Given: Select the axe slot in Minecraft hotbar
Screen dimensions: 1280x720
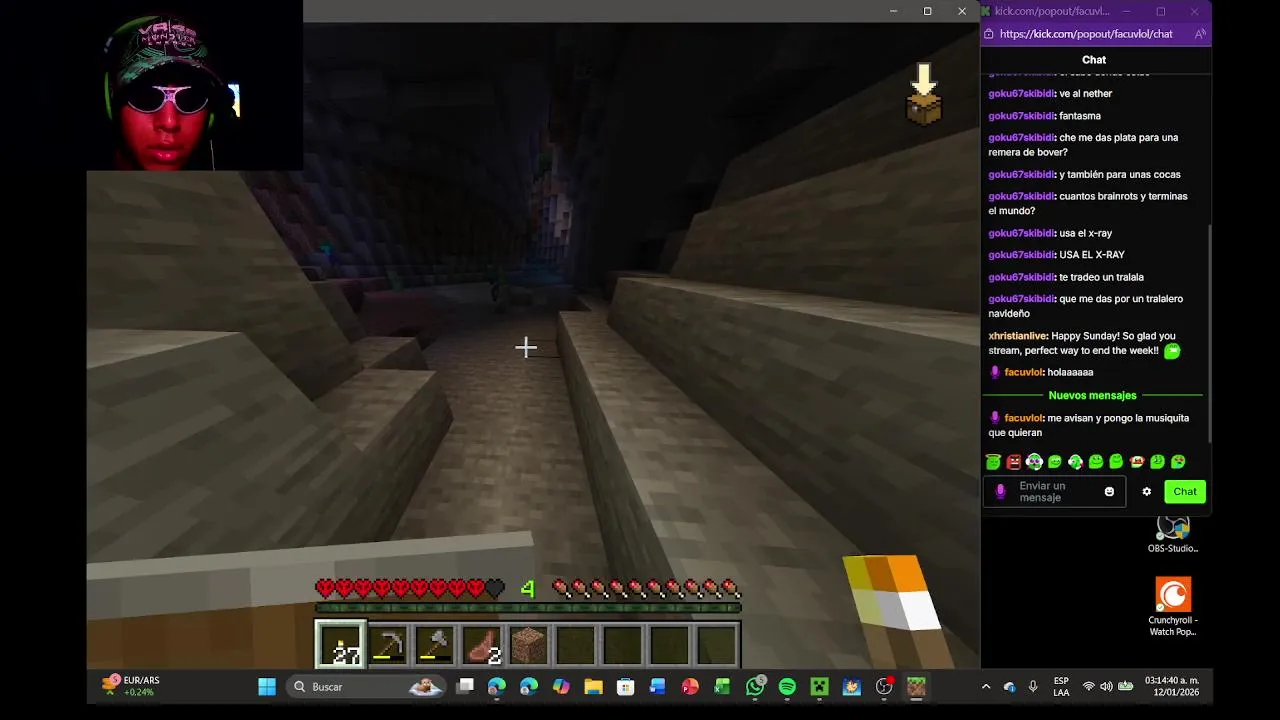Looking at the screenshot, I should [434, 645].
